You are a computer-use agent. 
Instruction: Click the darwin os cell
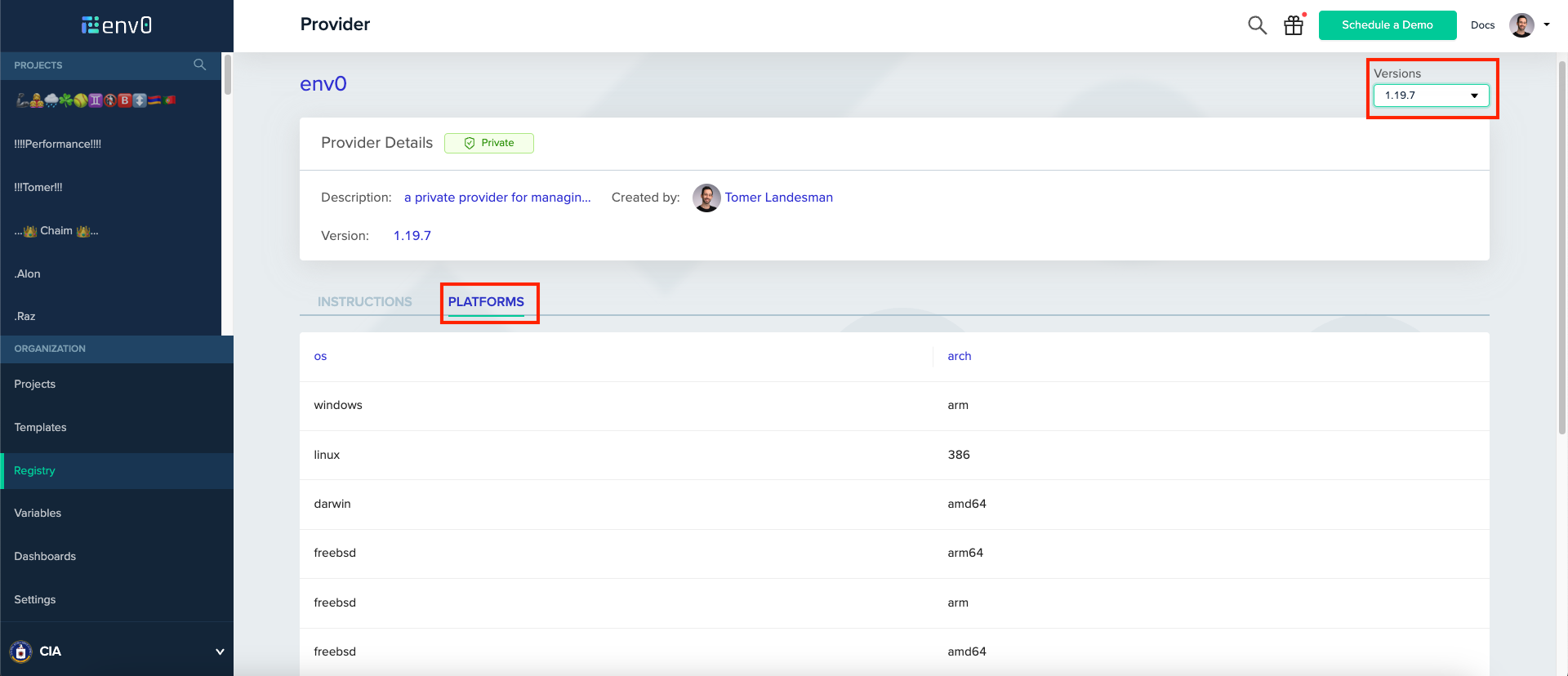[x=332, y=505]
